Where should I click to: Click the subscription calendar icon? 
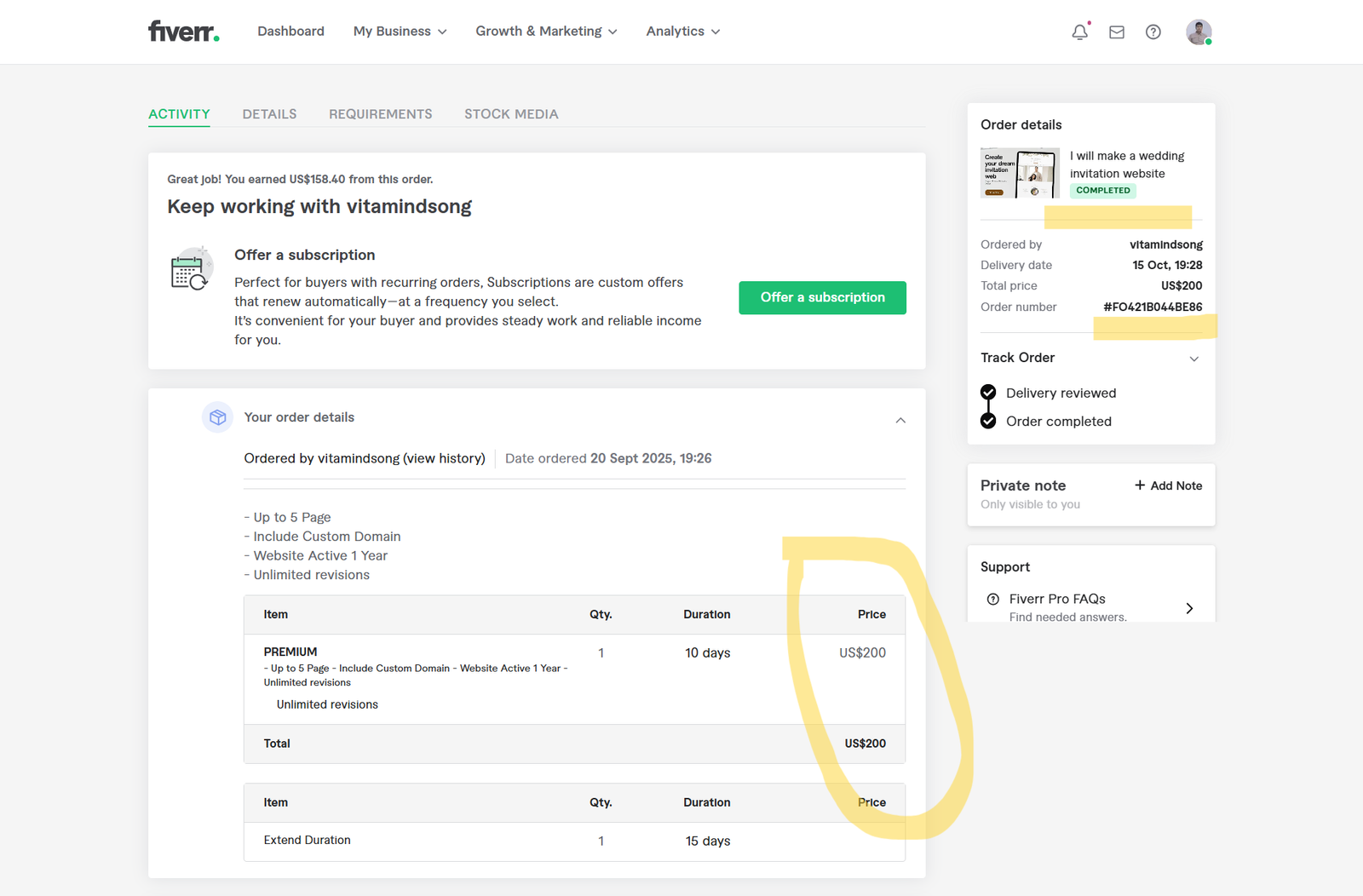(x=190, y=270)
